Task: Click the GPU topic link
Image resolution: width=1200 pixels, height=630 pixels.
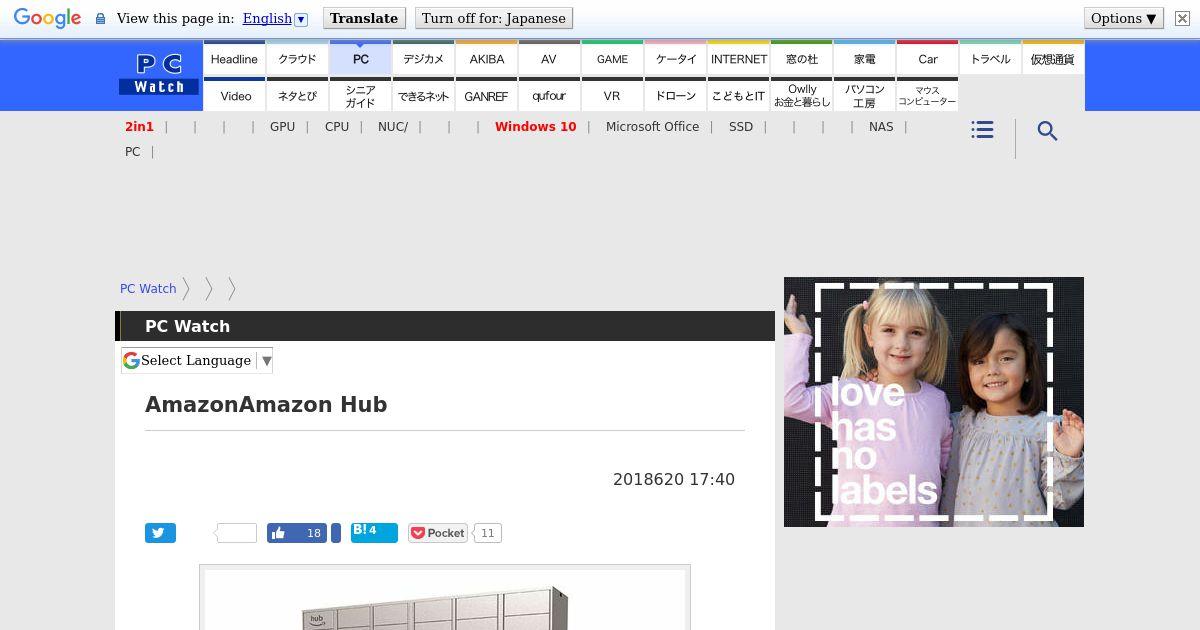Action: 282,127
